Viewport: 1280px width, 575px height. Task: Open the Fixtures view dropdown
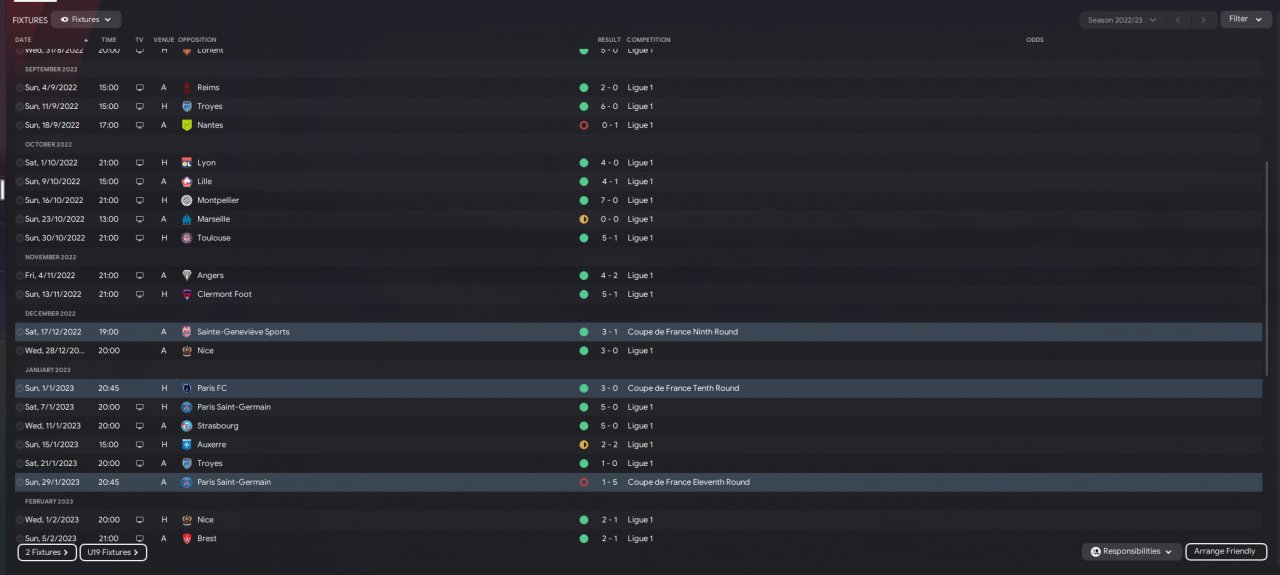pos(86,19)
